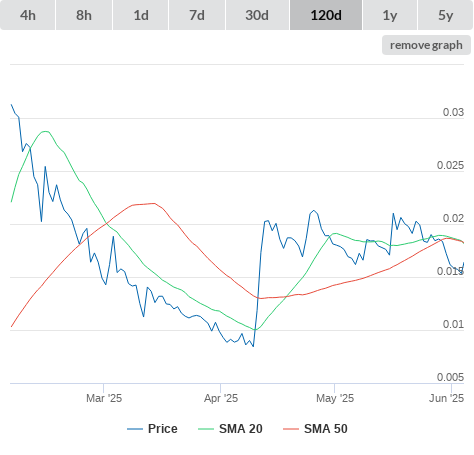View the 5y price range
The height and width of the screenshot is (455, 474).
pos(446,15)
